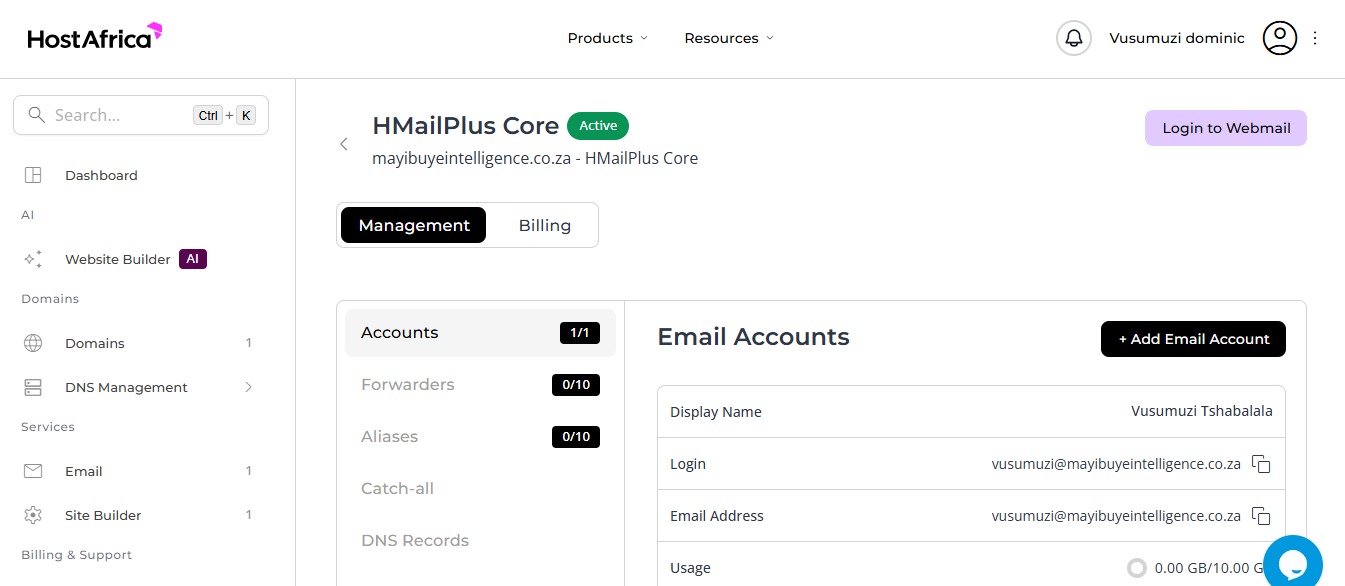Open the live chat bubble widget
1345x586 pixels.
[x=1293, y=563]
